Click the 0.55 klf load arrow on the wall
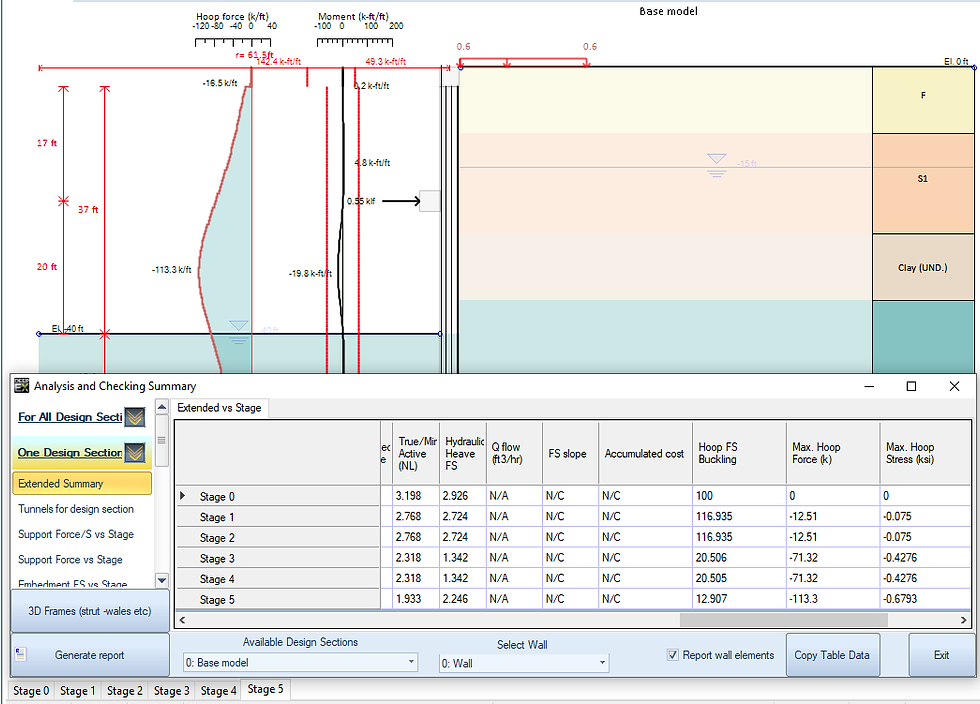 tap(401, 201)
